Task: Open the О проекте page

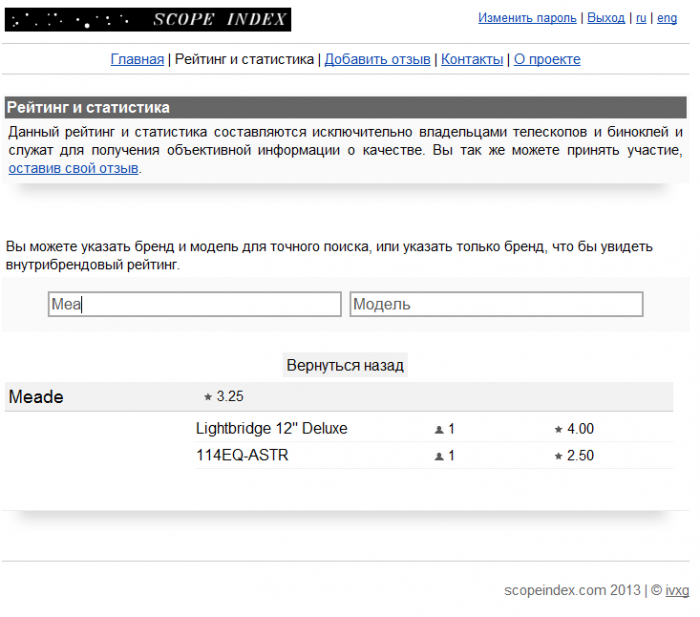Action: (547, 59)
